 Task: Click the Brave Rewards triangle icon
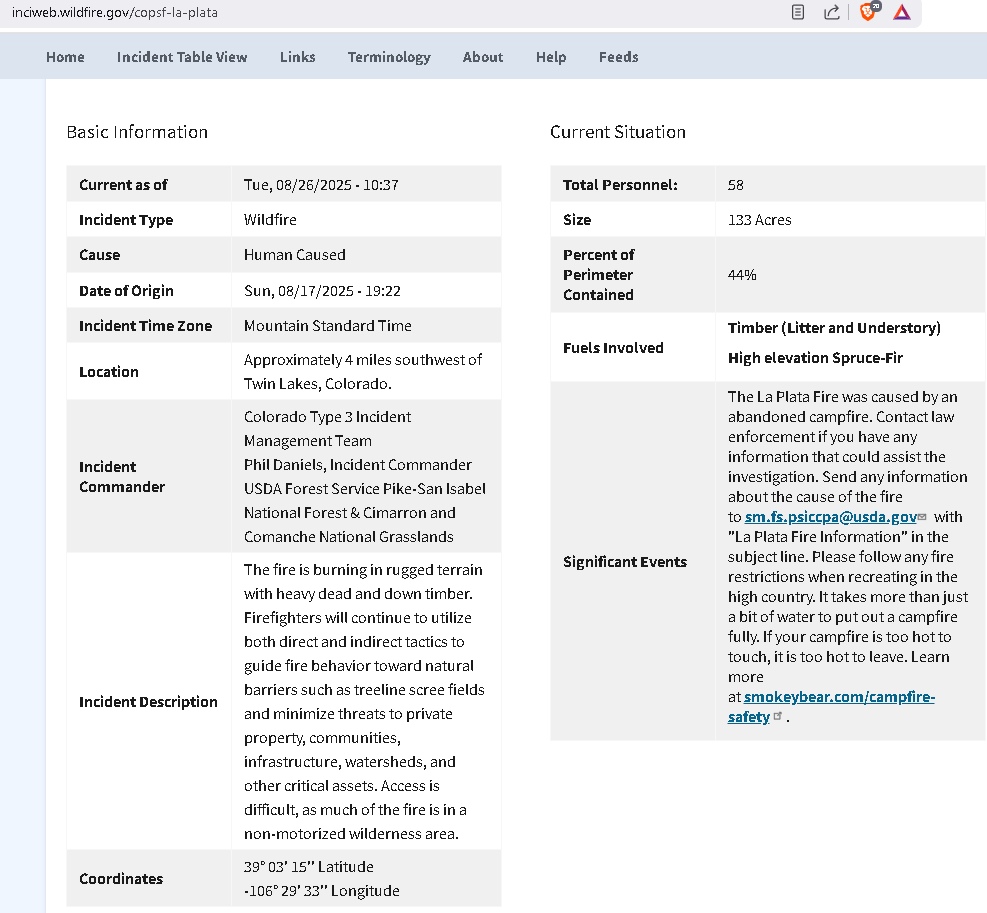pyautogui.click(x=902, y=12)
